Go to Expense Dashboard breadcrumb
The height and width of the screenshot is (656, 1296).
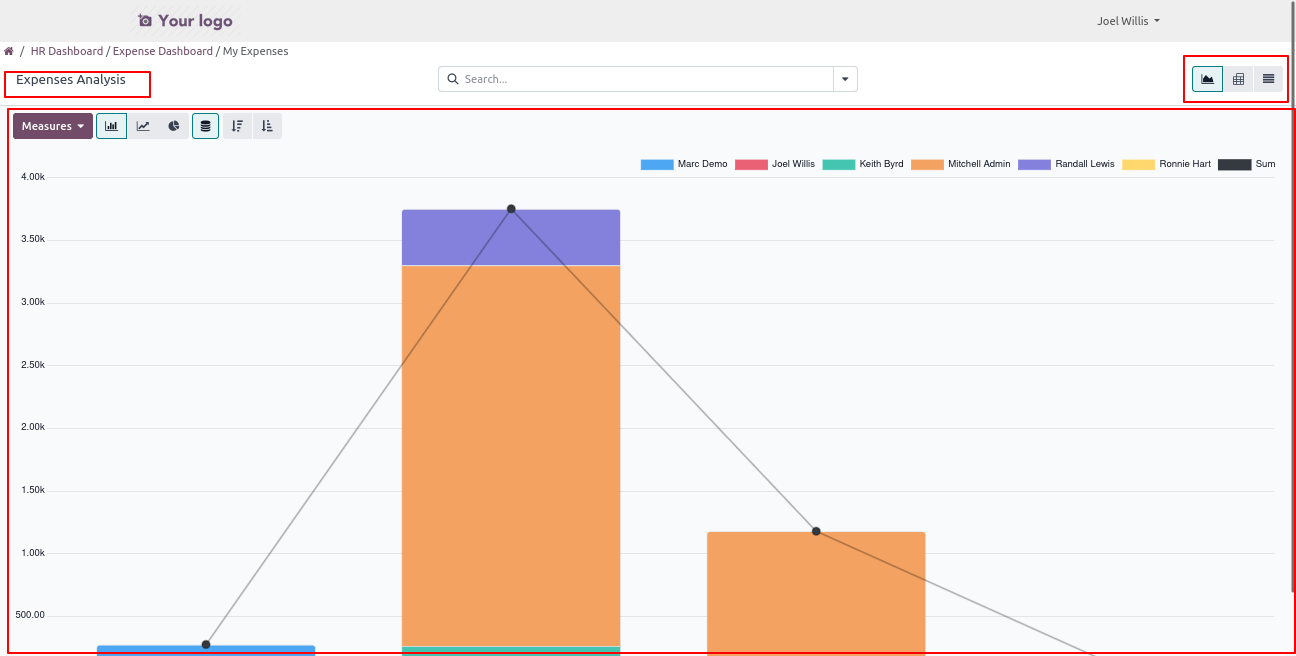click(x=162, y=51)
